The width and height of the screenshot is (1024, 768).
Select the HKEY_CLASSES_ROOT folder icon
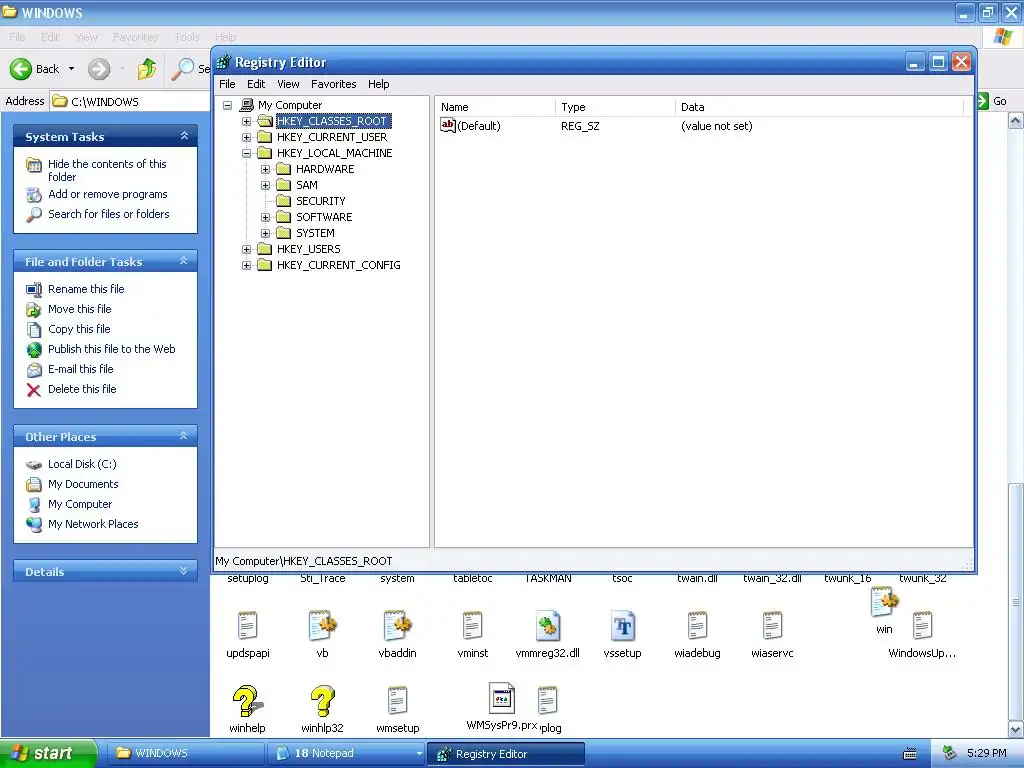264,121
